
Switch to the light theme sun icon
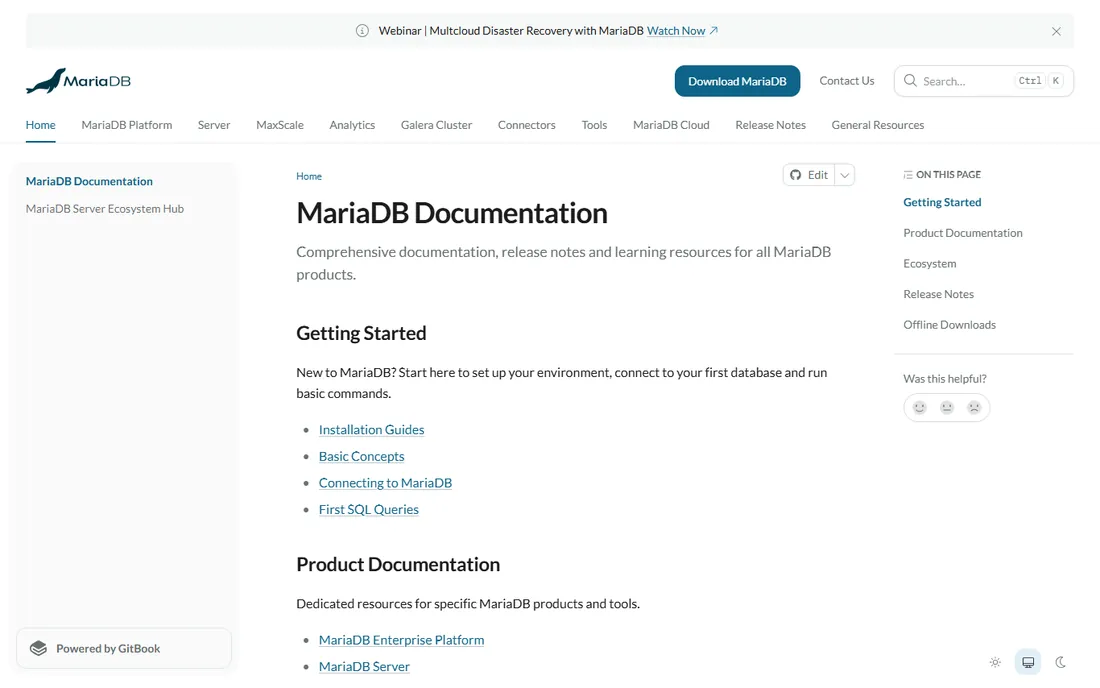pos(995,662)
